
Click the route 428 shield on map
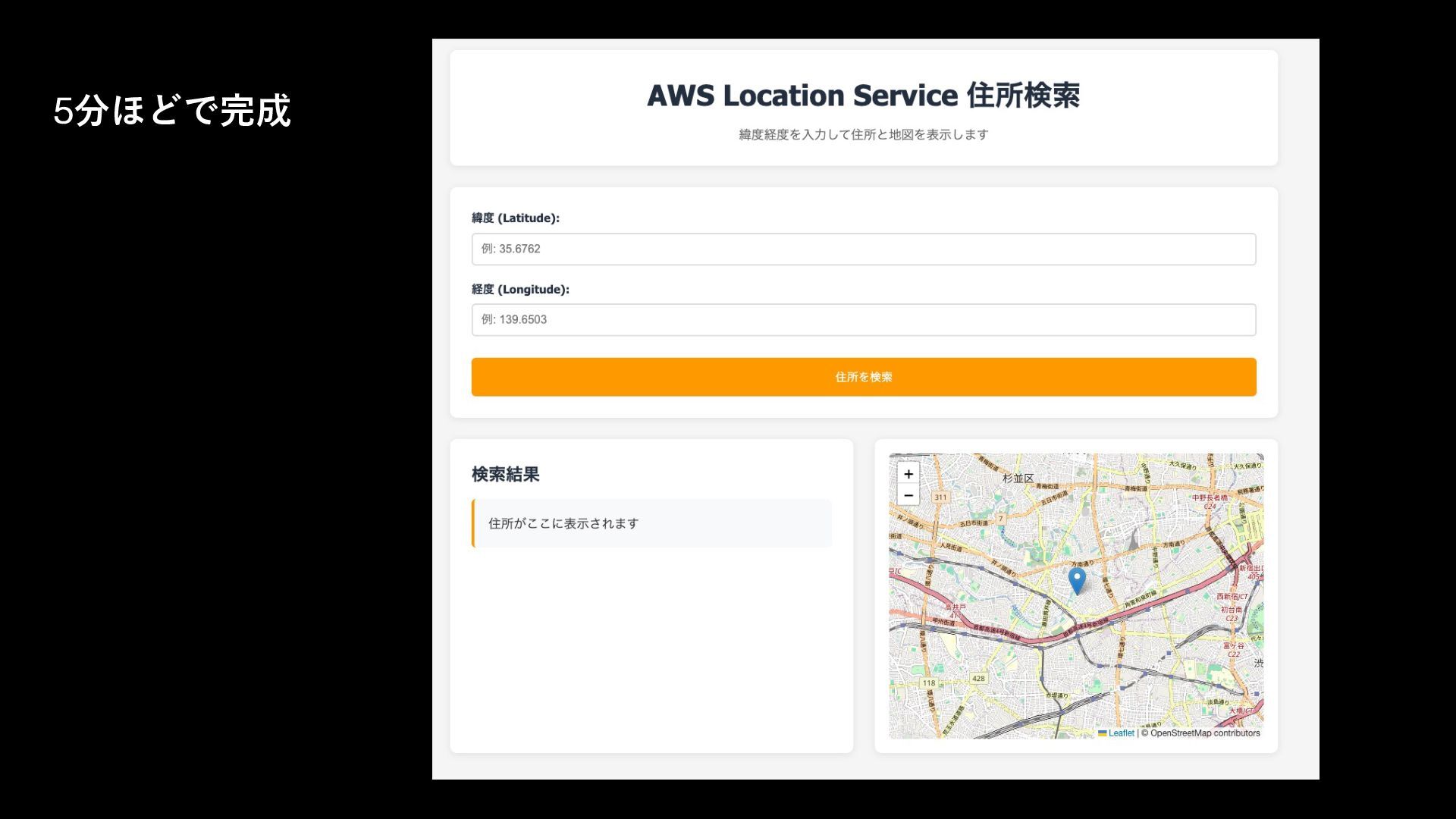978,679
